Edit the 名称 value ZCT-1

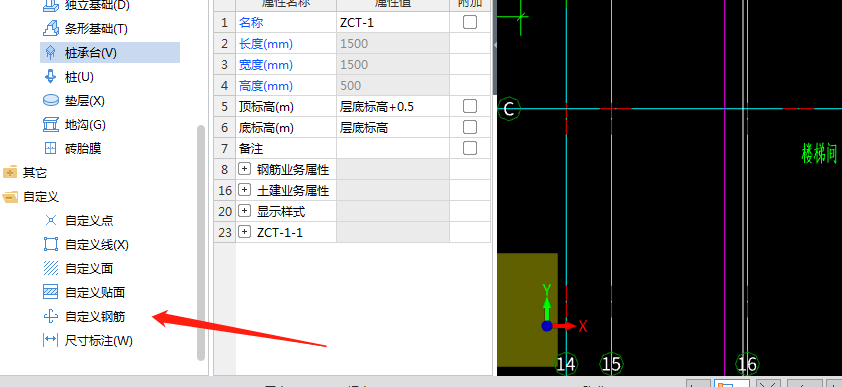(393, 23)
